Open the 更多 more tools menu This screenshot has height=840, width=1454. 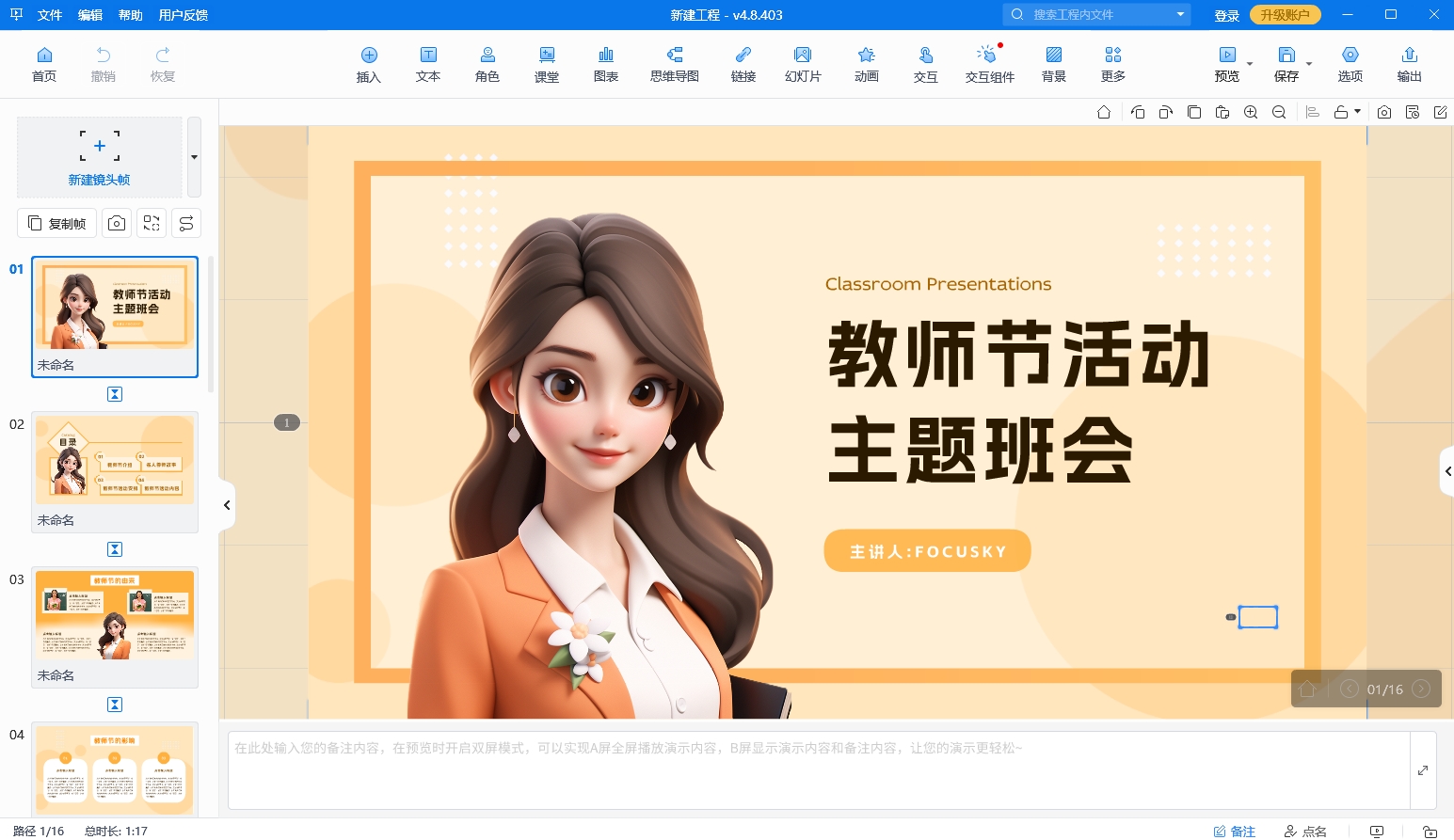coord(1113,65)
